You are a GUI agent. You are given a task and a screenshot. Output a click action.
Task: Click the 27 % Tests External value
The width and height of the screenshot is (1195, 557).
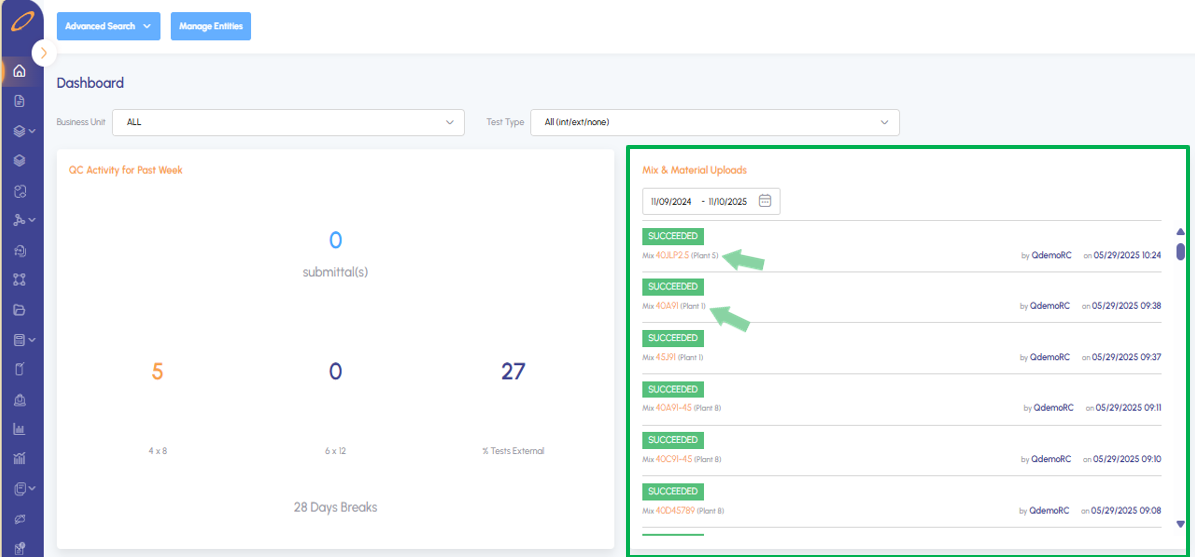coord(513,371)
